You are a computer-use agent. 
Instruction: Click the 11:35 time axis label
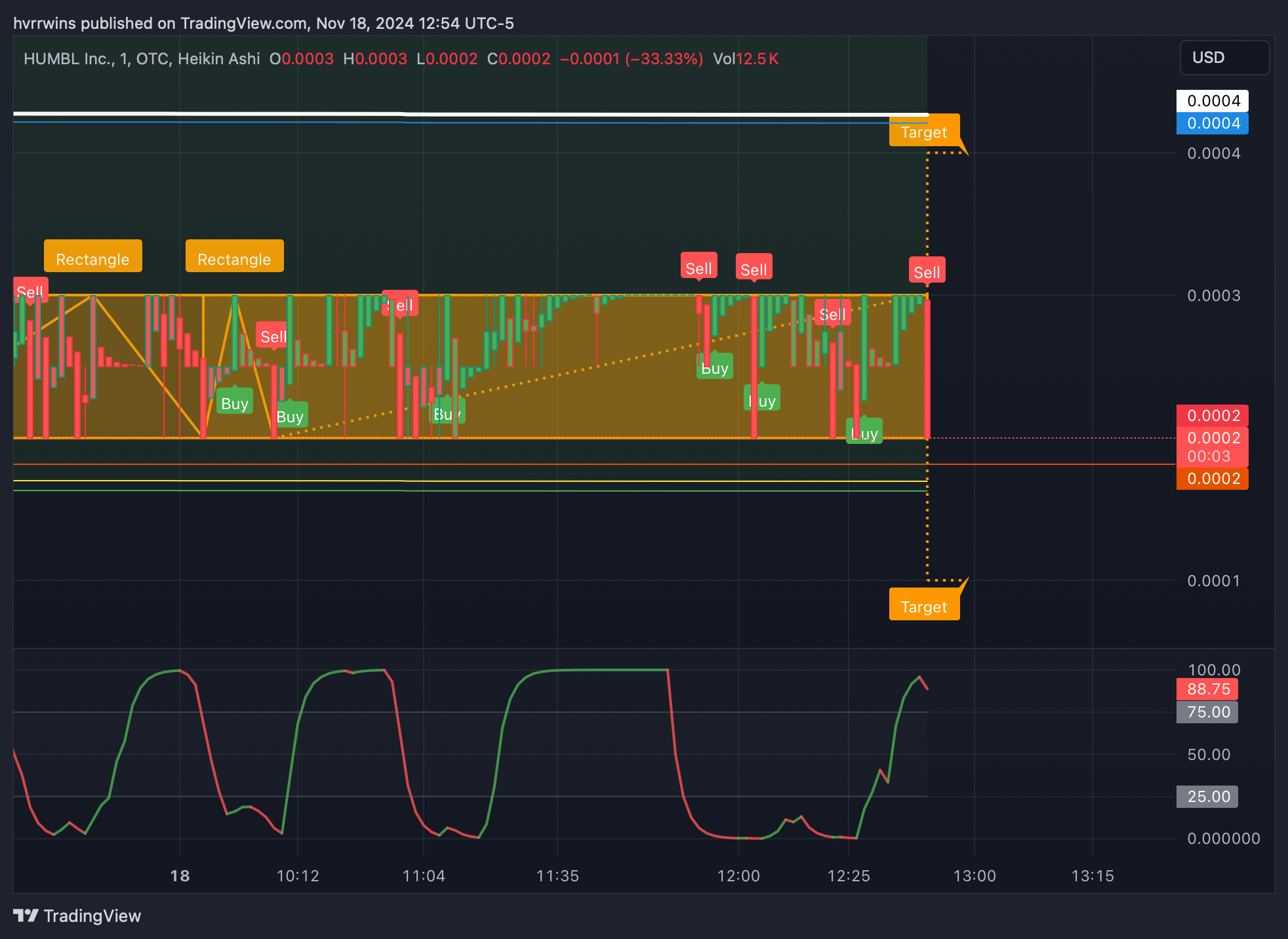point(557,876)
